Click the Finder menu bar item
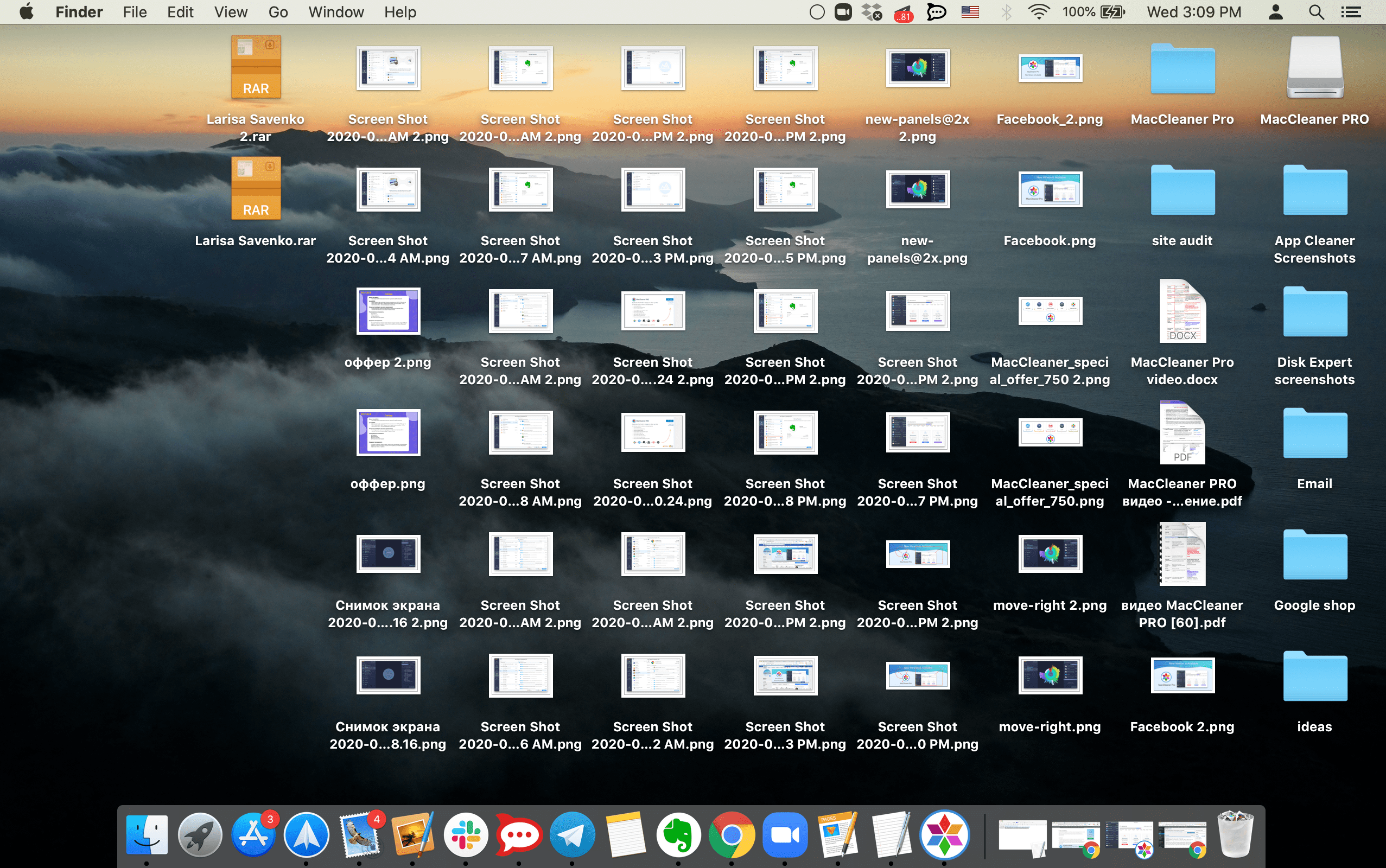 click(78, 11)
